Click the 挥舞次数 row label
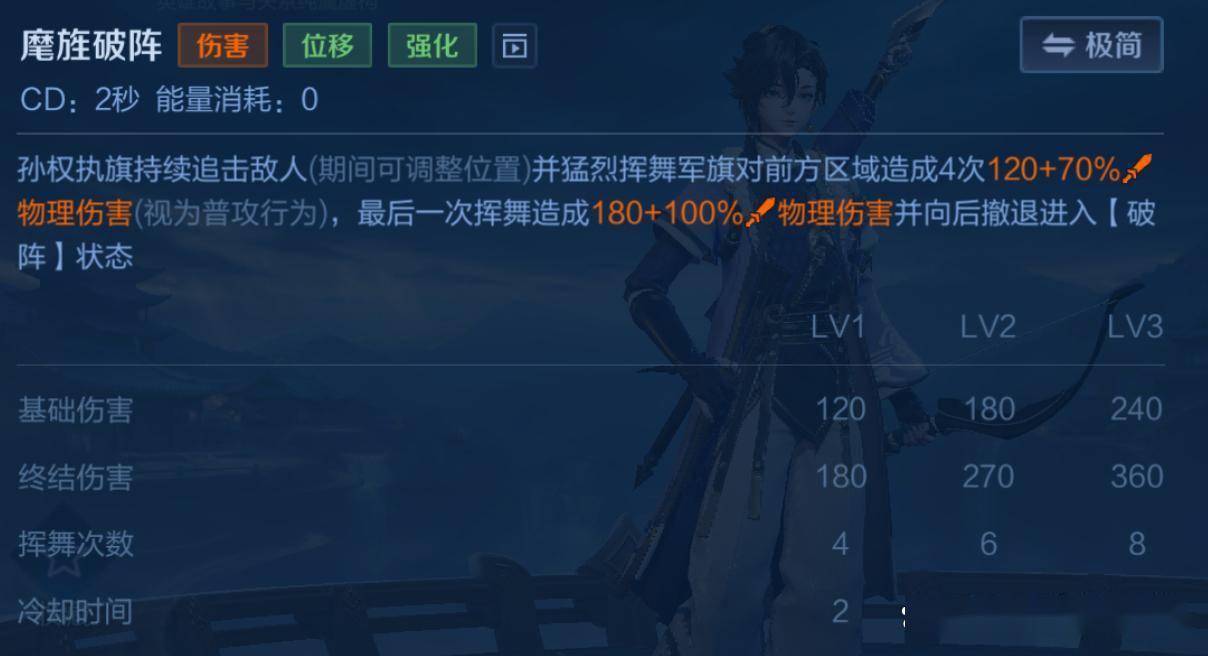 pos(75,544)
